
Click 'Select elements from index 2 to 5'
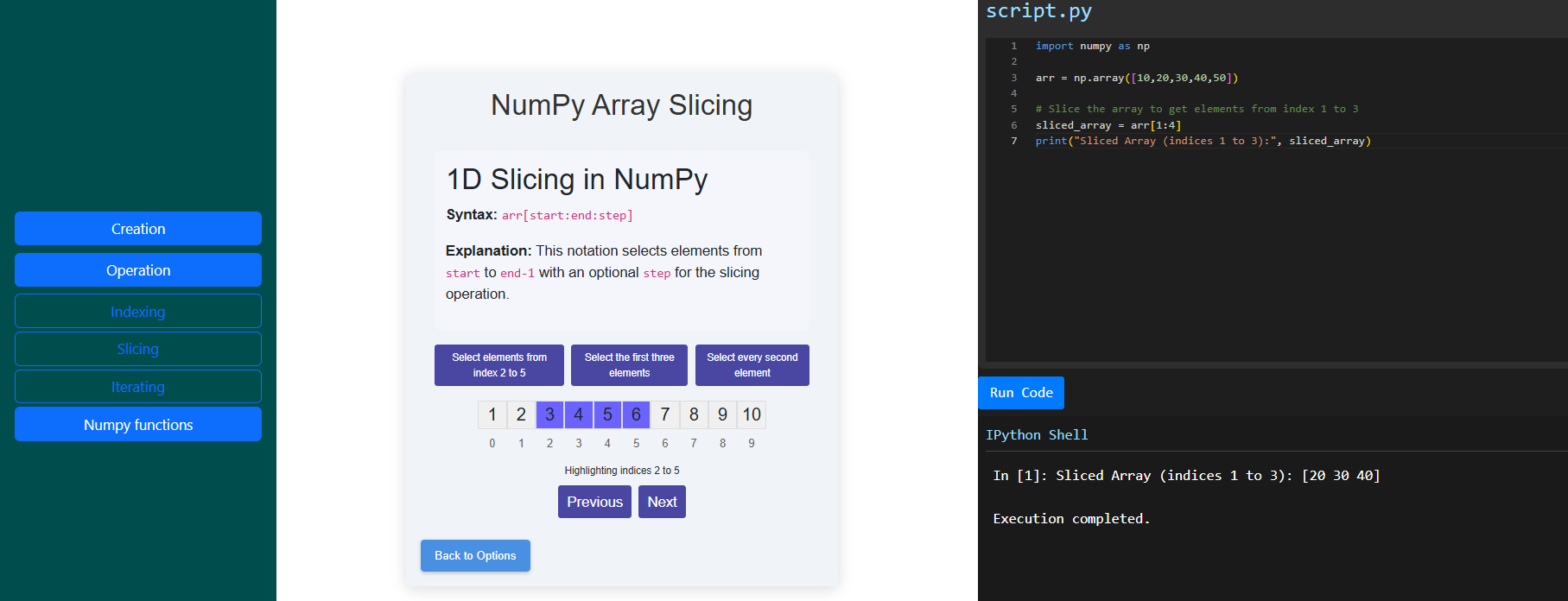click(499, 365)
